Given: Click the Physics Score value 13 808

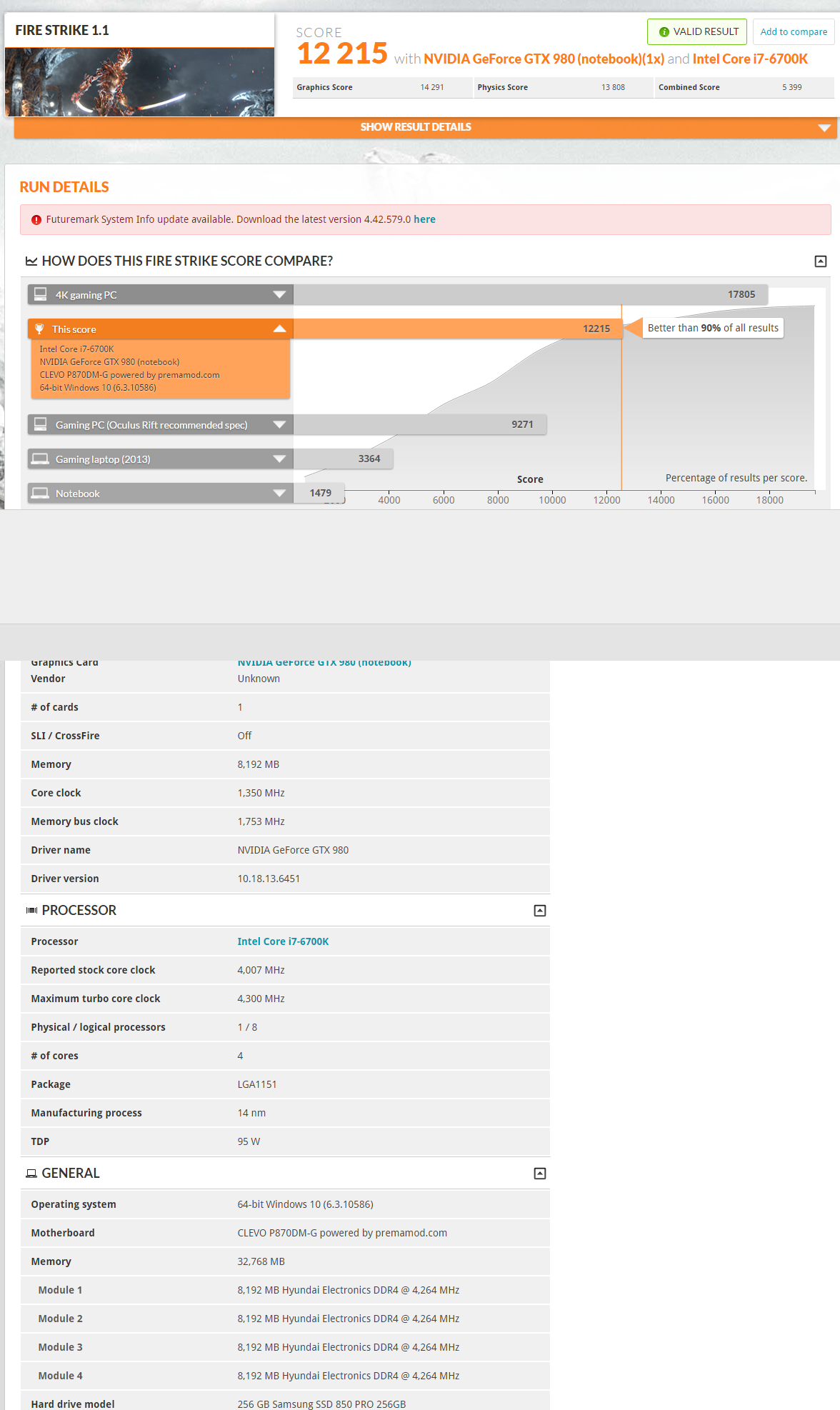Looking at the screenshot, I should [x=613, y=87].
